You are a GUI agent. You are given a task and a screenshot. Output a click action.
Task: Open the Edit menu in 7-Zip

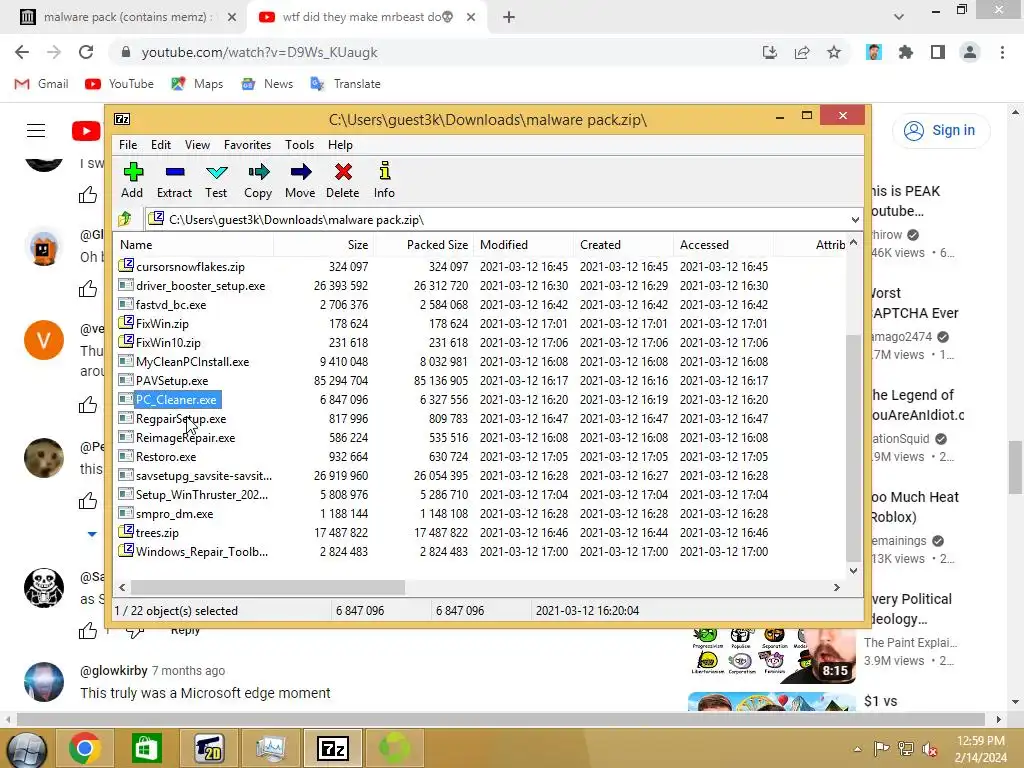[x=161, y=145]
